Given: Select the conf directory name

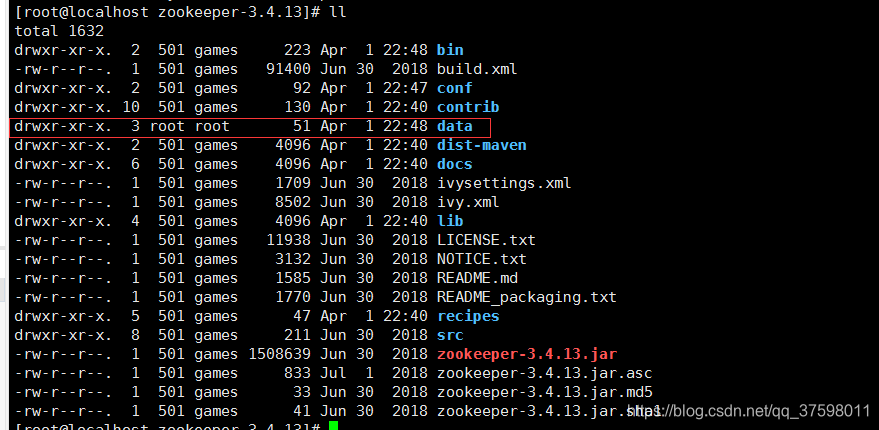Looking at the screenshot, I should coord(455,88).
